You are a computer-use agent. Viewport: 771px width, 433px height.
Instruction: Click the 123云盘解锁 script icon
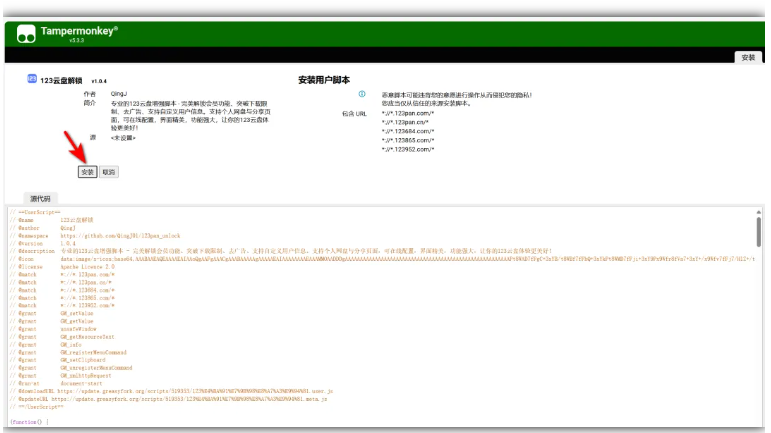[32, 79]
